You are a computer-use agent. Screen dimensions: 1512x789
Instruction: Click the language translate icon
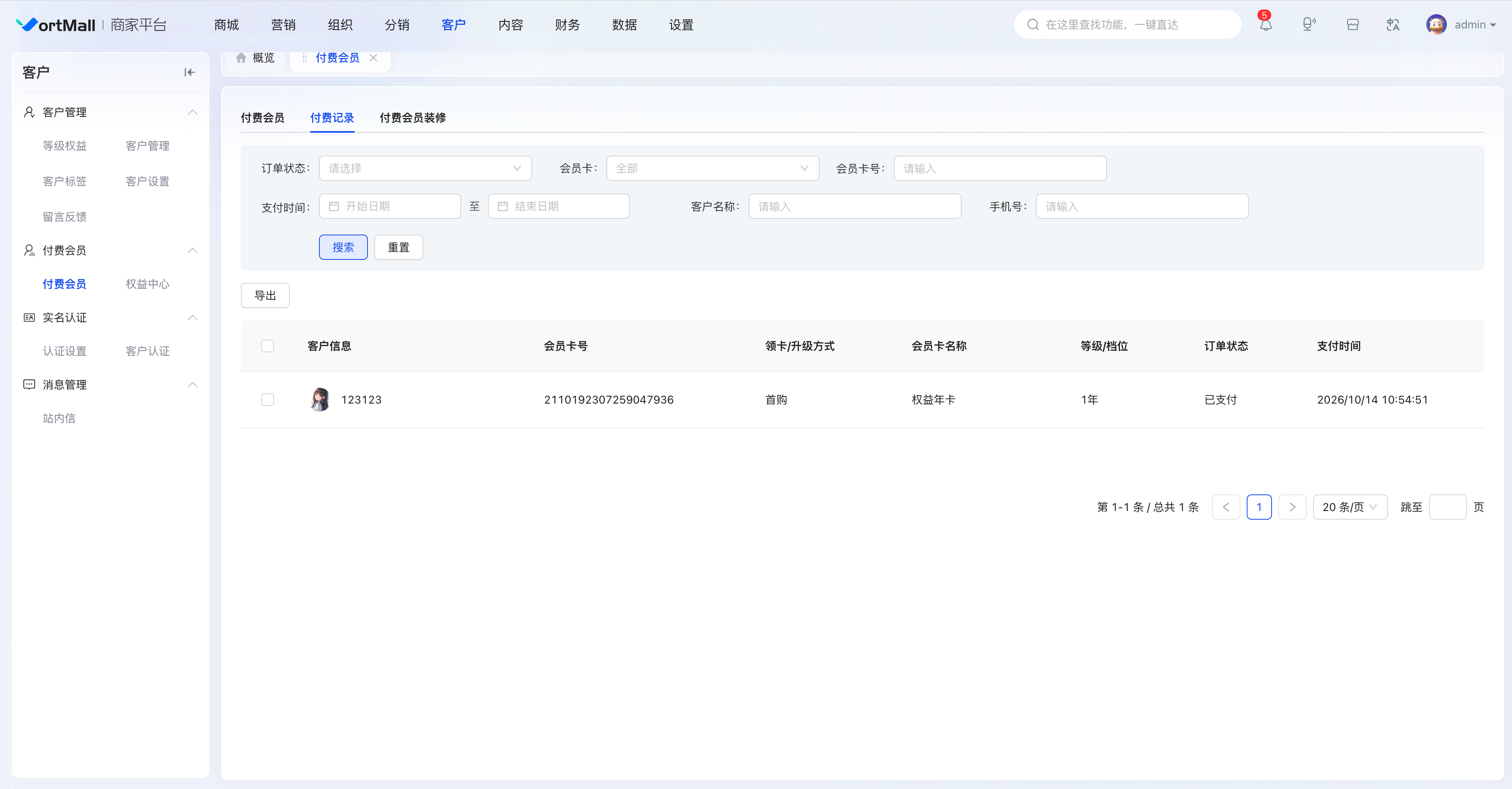click(1393, 24)
